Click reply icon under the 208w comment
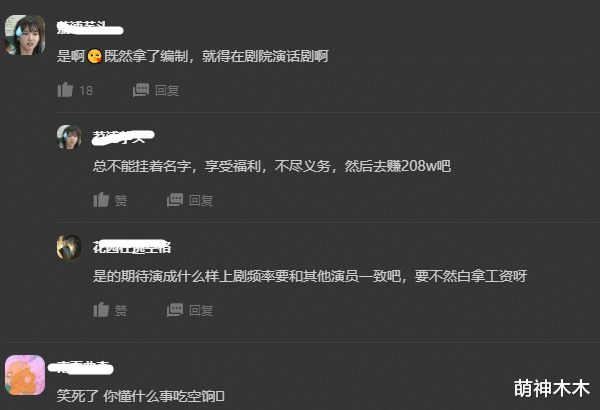This screenshot has height=410, width=600. pos(175,200)
